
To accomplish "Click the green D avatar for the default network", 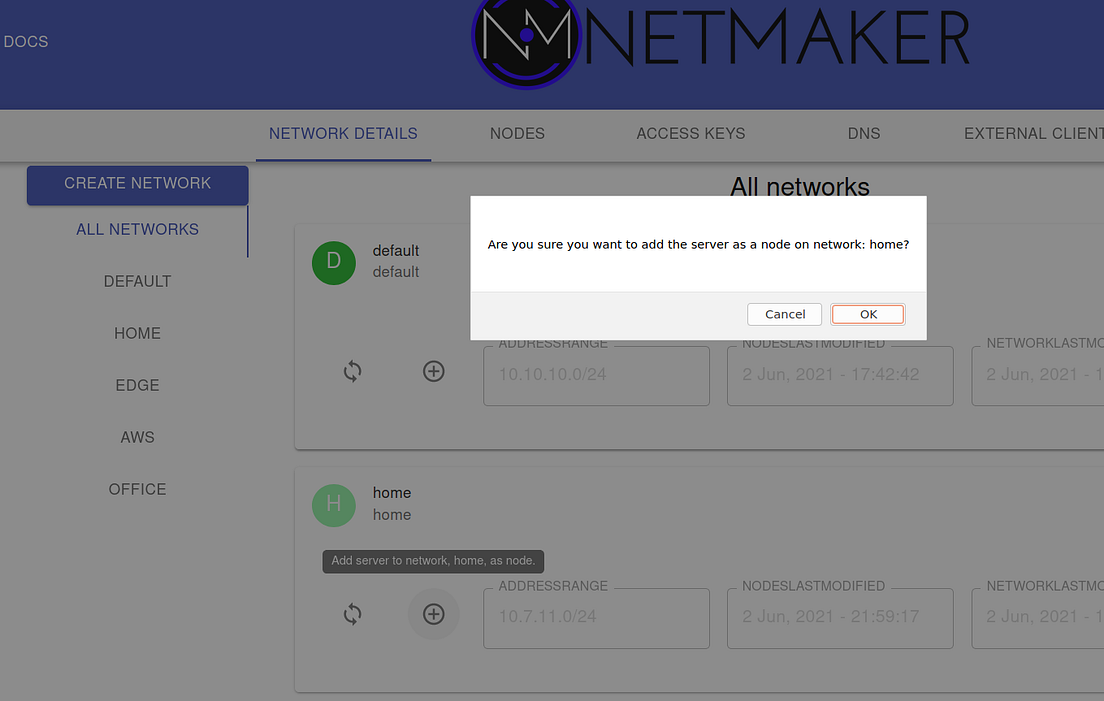I will pyautogui.click(x=333, y=262).
